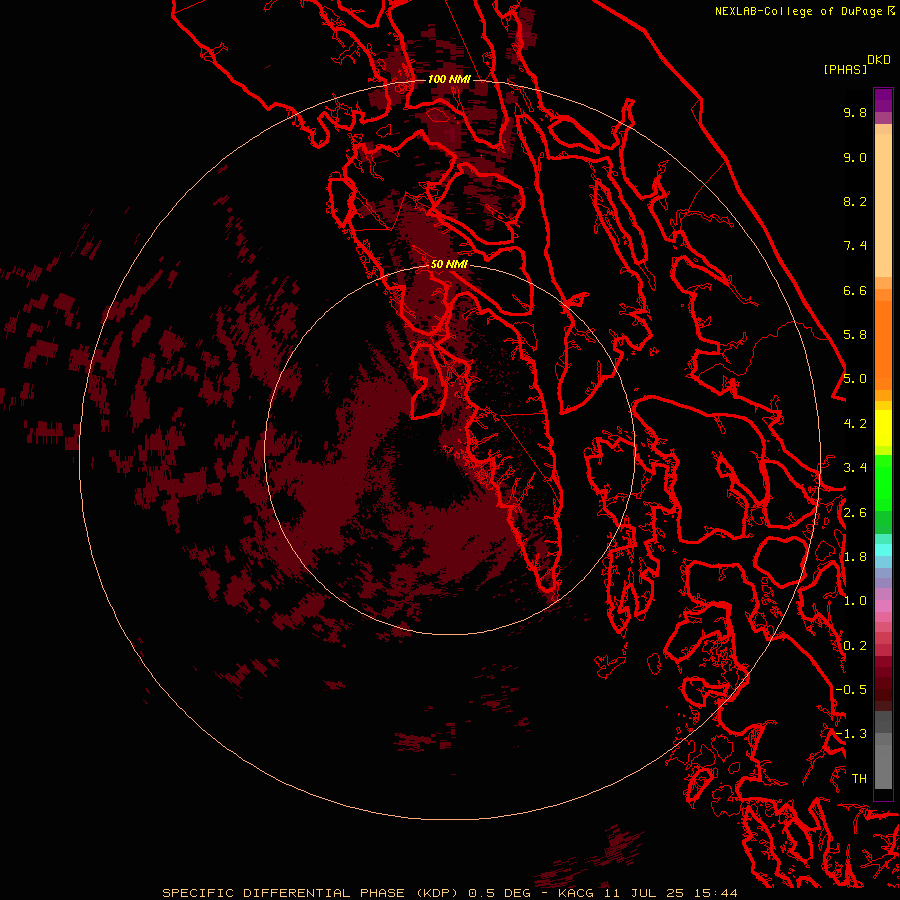The width and height of the screenshot is (900, 900).
Task: Click the 'DKD' product label
Action: point(879,60)
